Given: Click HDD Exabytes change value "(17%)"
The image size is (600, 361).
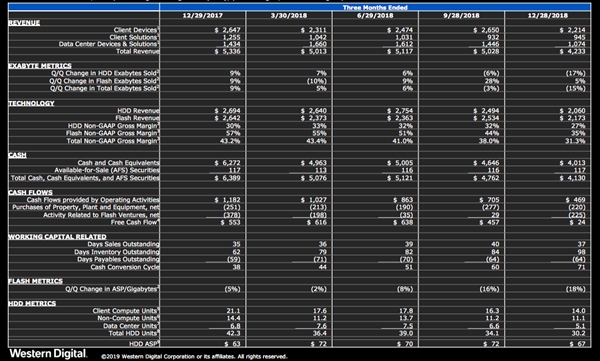Looking at the screenshot, I should 575,73.
